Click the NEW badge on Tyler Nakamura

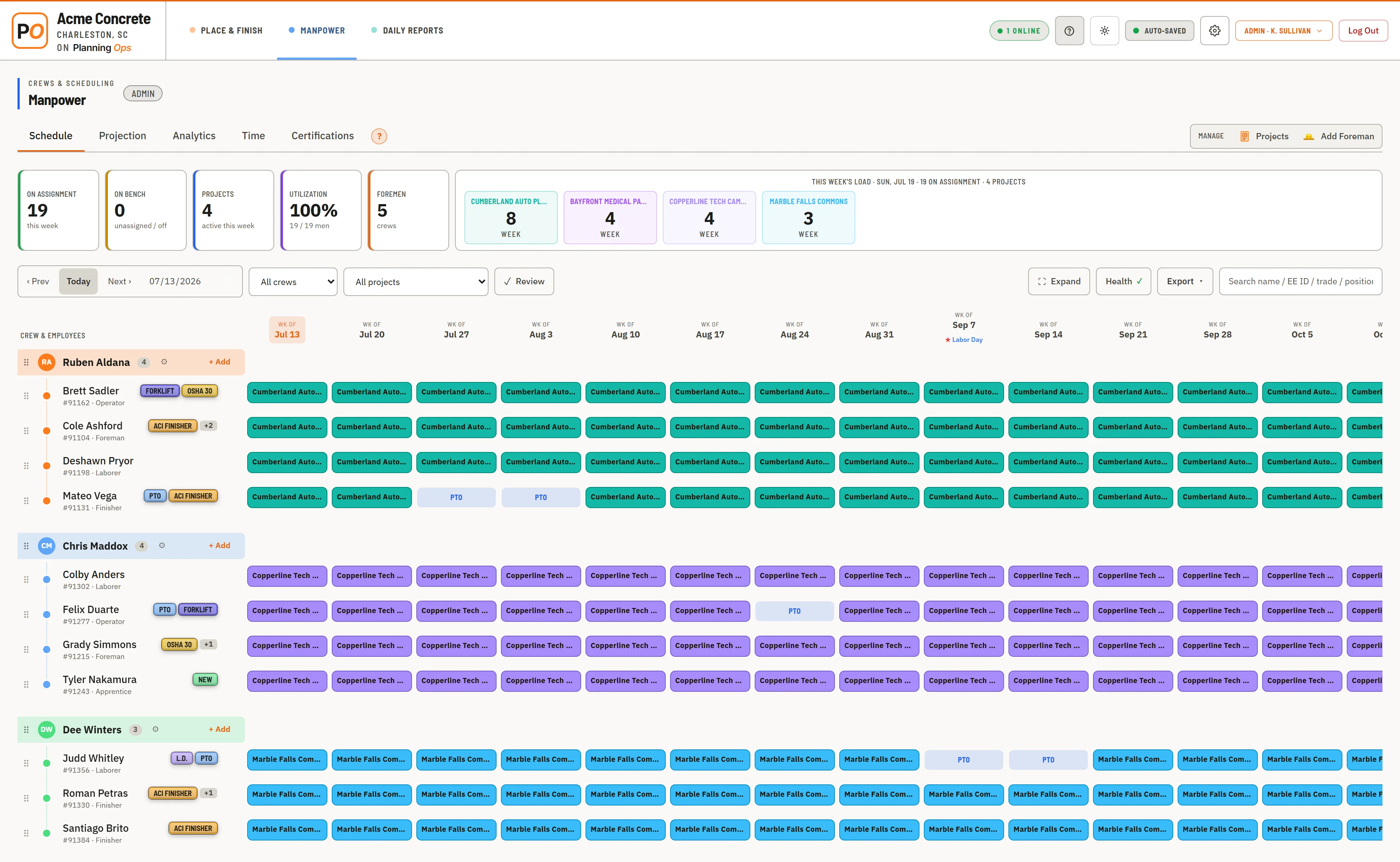(x=205, y=679)
